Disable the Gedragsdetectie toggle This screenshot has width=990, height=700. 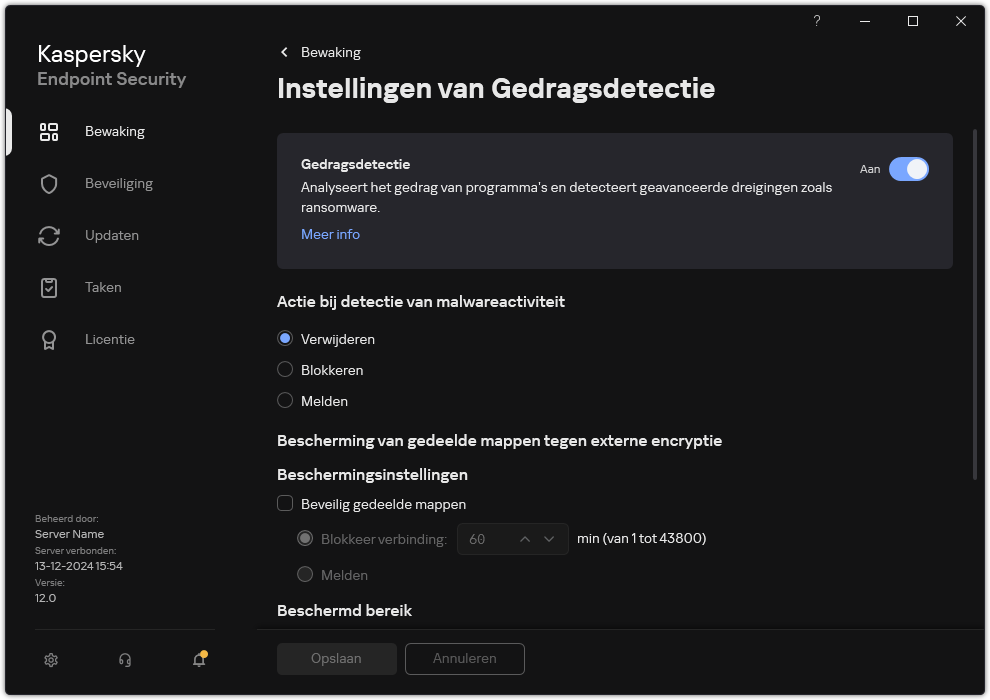point(910,169)
